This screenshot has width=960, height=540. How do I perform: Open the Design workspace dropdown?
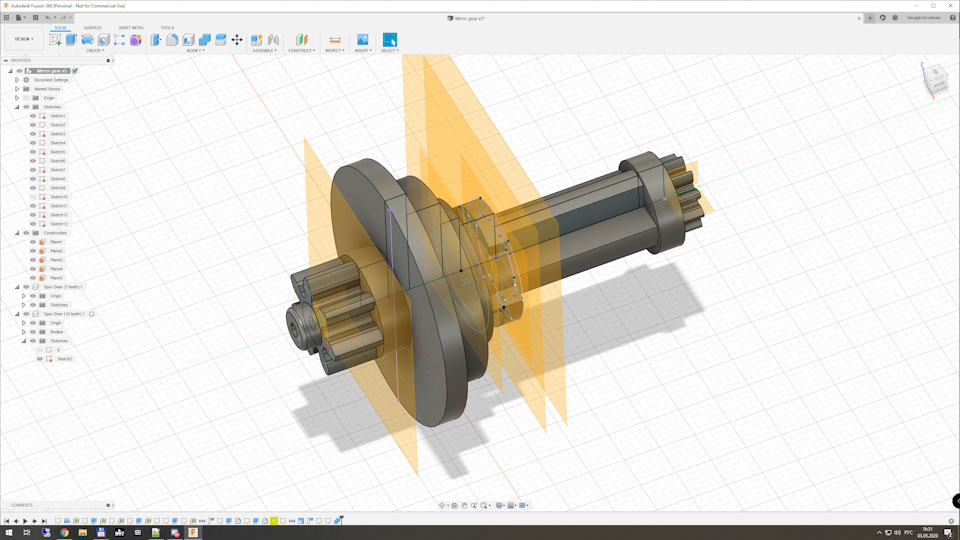22,40
